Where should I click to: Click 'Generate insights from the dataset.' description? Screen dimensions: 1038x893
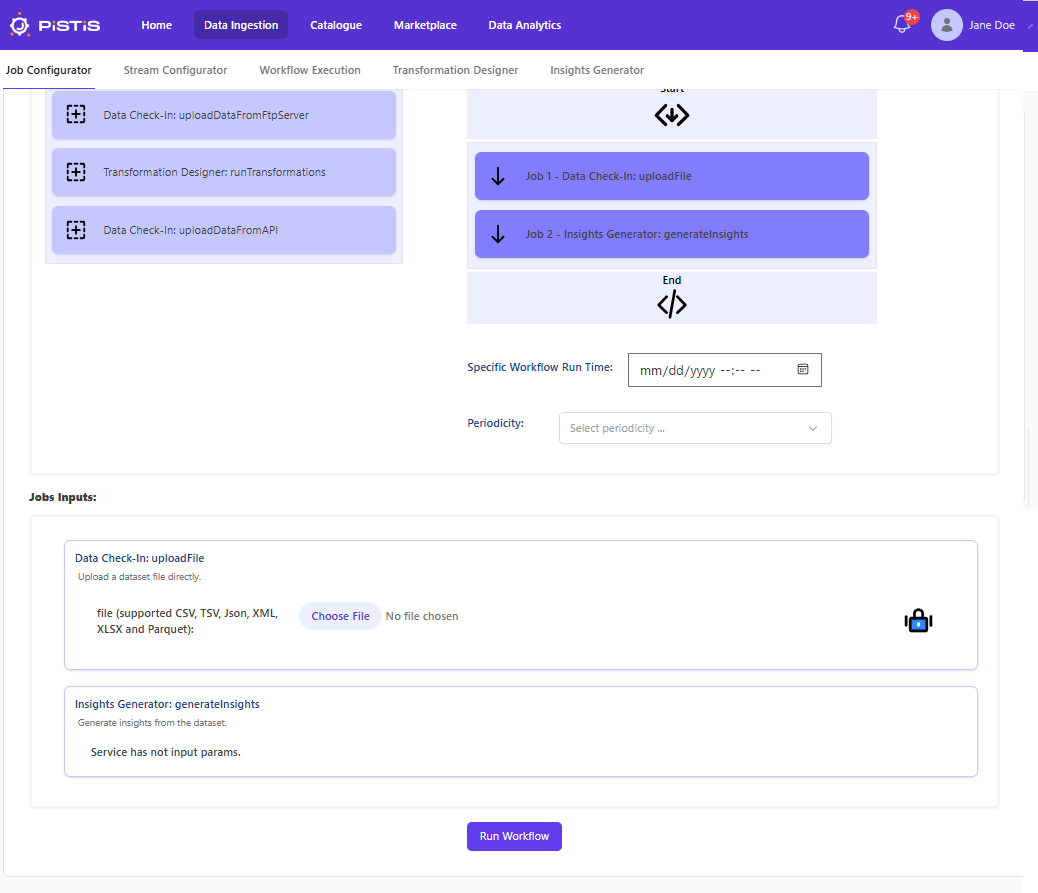pos(152,723)
